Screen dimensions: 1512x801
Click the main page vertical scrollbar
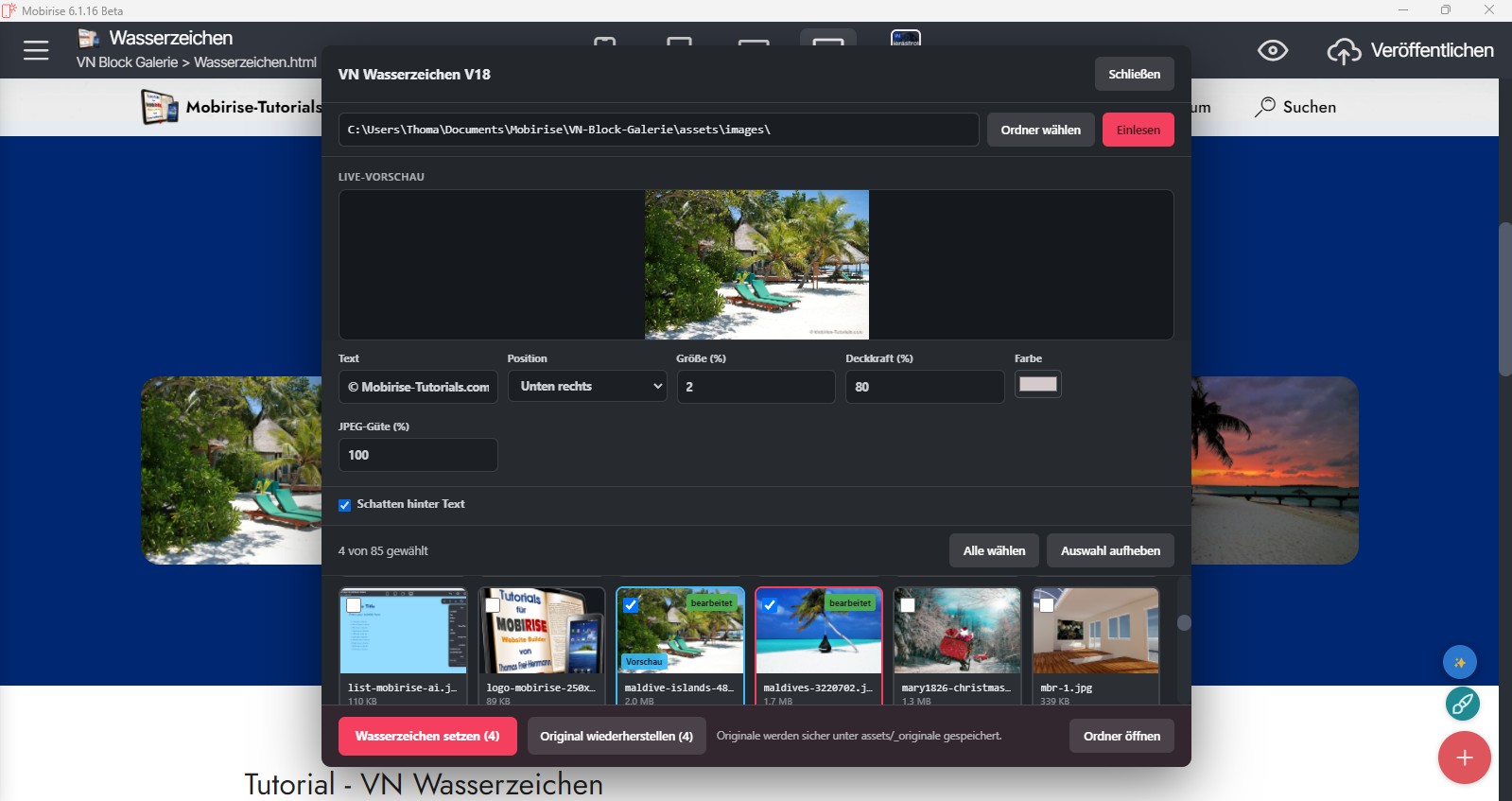[x=1505, y=299]
